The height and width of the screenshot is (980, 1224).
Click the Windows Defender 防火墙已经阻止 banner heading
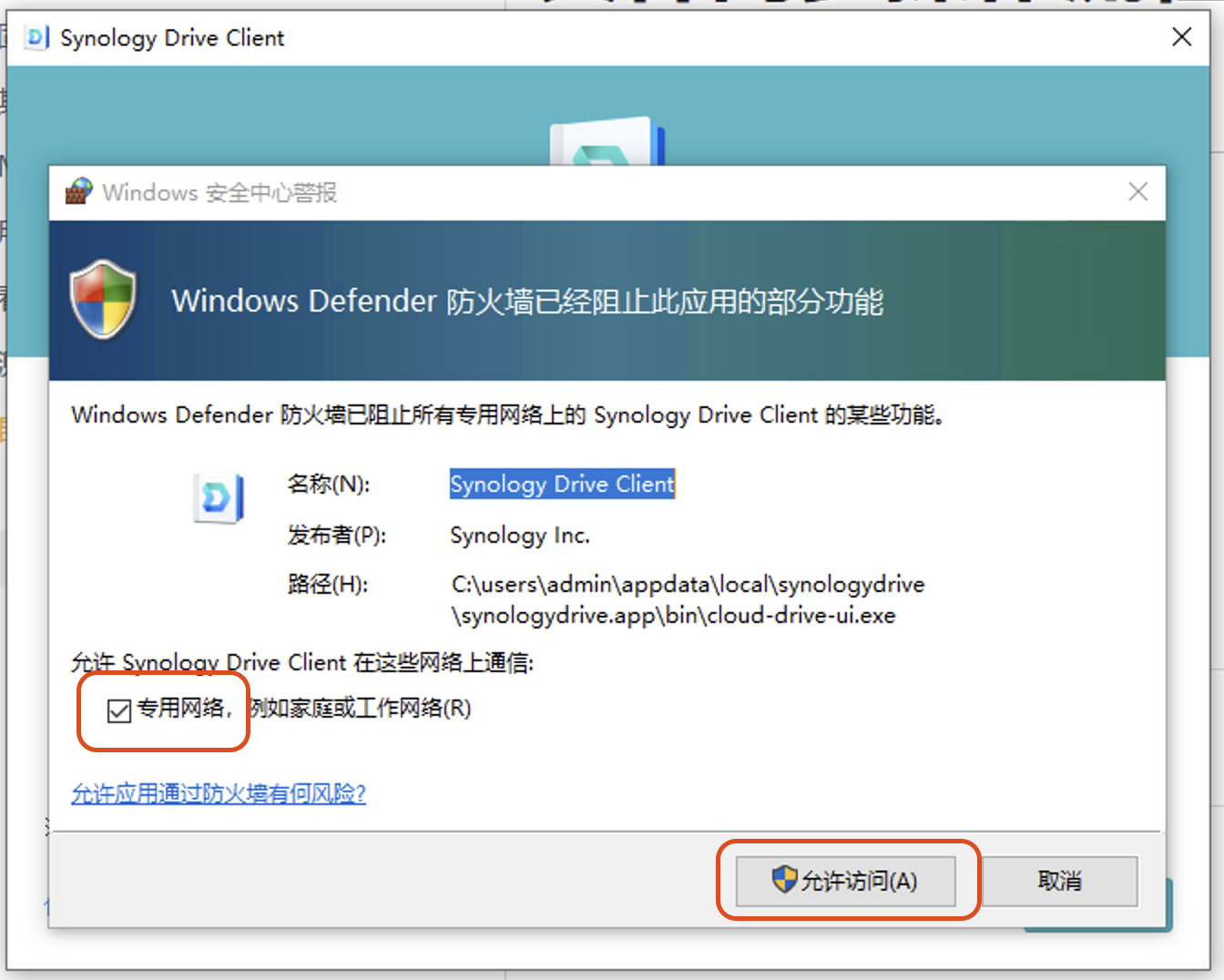point(527,301)
